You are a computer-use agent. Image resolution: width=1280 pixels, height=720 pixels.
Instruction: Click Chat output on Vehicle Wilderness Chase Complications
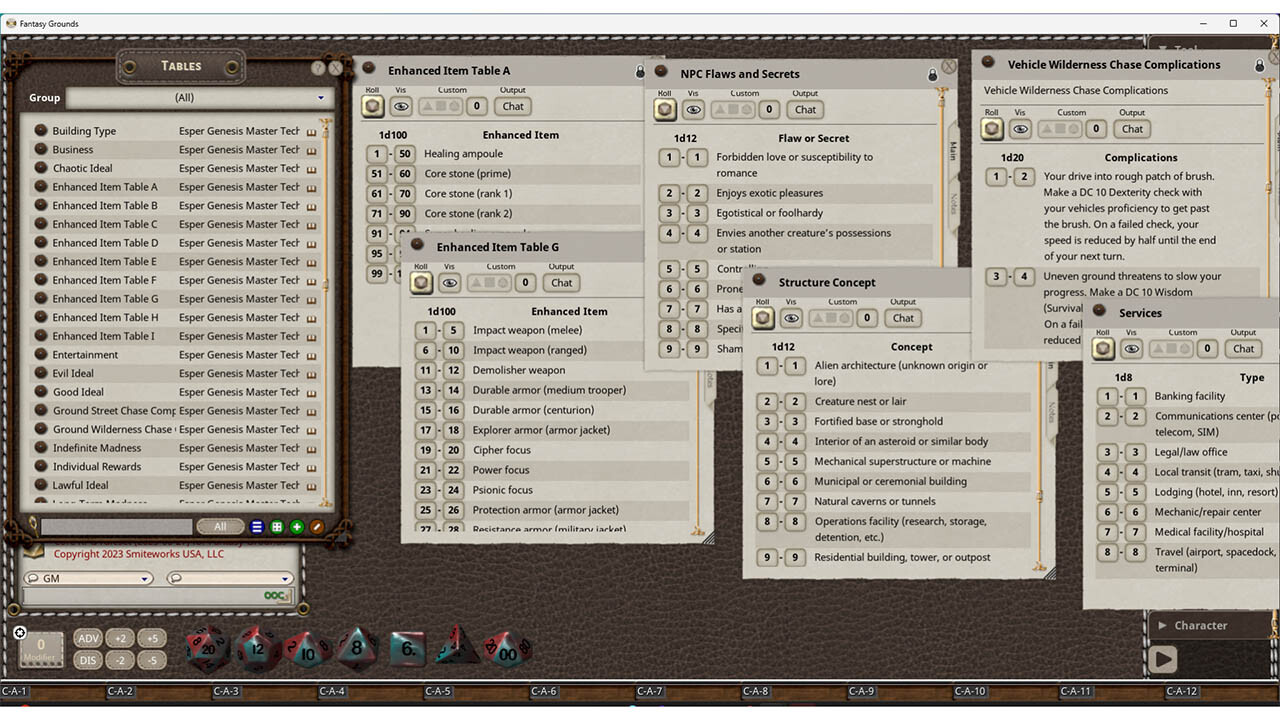tap(1131, 128)
